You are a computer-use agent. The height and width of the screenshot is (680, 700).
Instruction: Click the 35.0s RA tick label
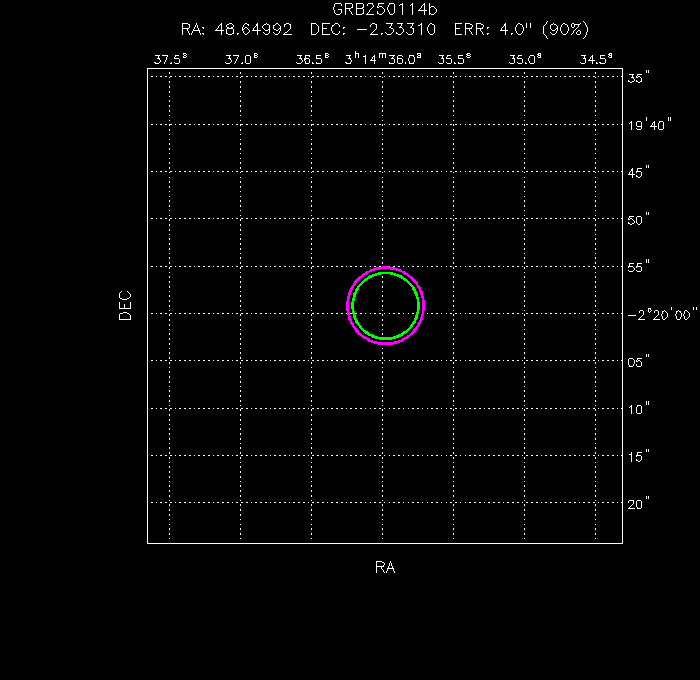[x=525, y=59]
